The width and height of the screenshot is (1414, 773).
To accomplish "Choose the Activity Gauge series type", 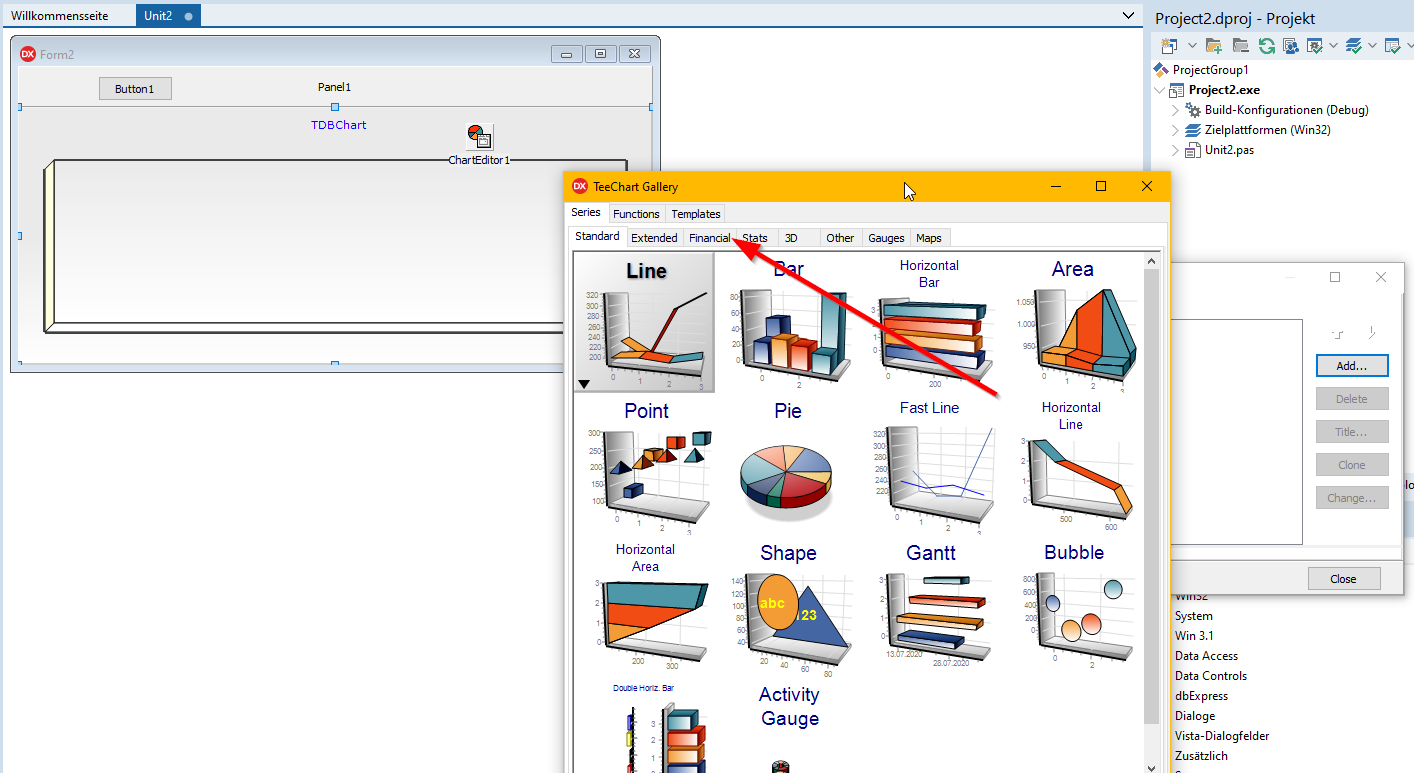I will [x=788, y=726].
